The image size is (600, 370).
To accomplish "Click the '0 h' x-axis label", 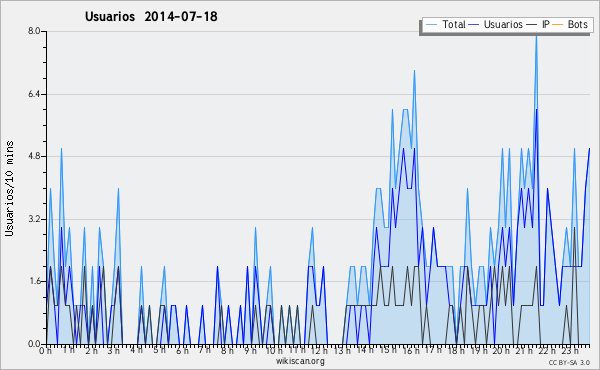I will [45, 350].
